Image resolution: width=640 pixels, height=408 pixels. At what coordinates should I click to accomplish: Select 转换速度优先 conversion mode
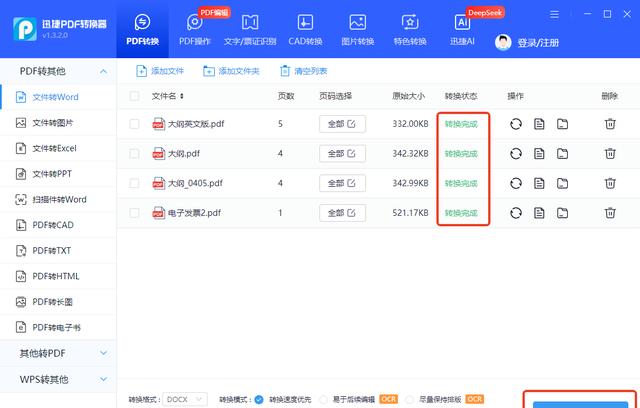click(259, 399)
